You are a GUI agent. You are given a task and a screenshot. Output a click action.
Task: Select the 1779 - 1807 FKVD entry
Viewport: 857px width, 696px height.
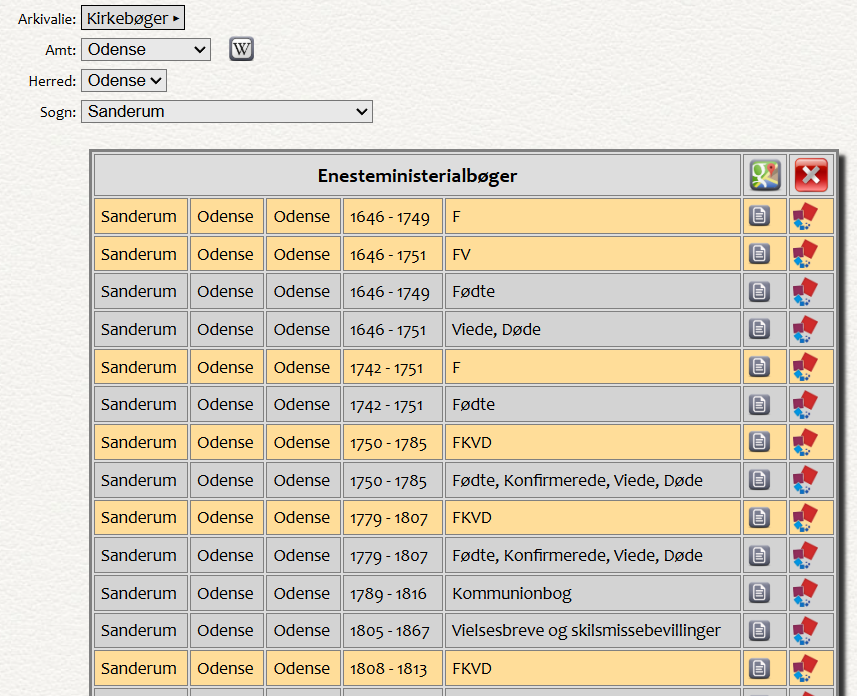click(472, 518)
